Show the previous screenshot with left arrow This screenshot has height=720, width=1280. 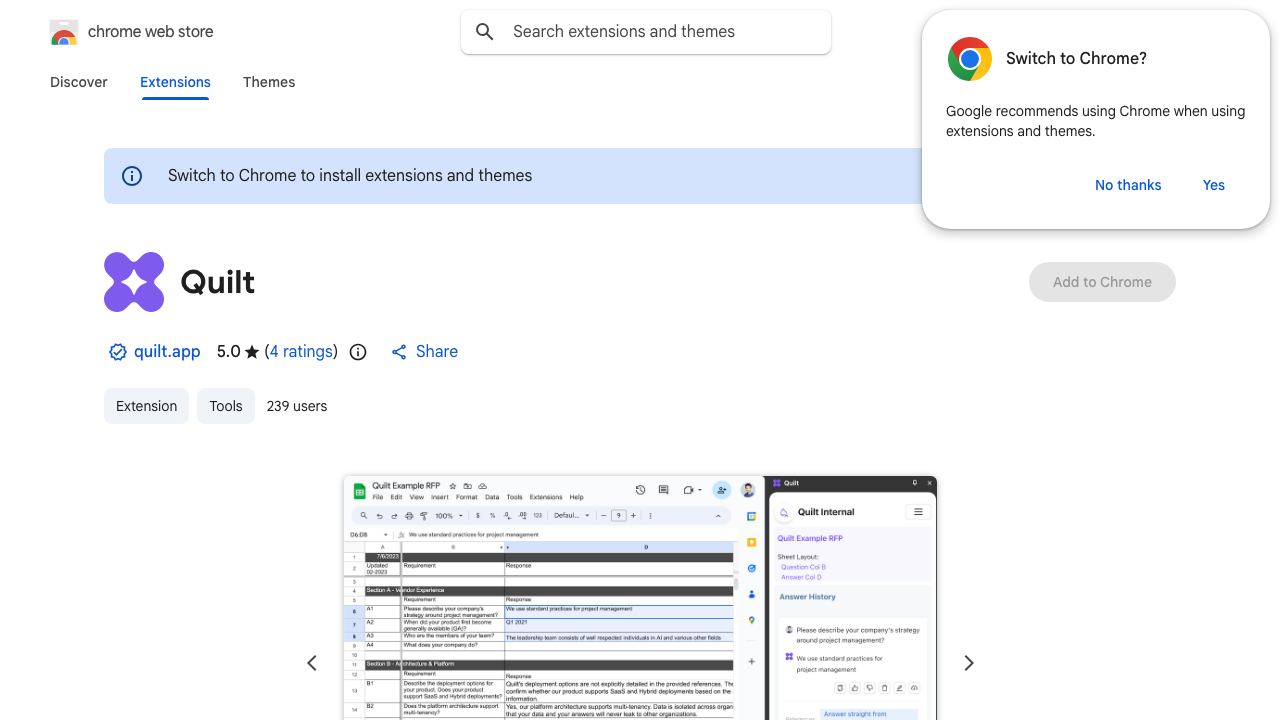pyautogui.click(x=312, y=663)
